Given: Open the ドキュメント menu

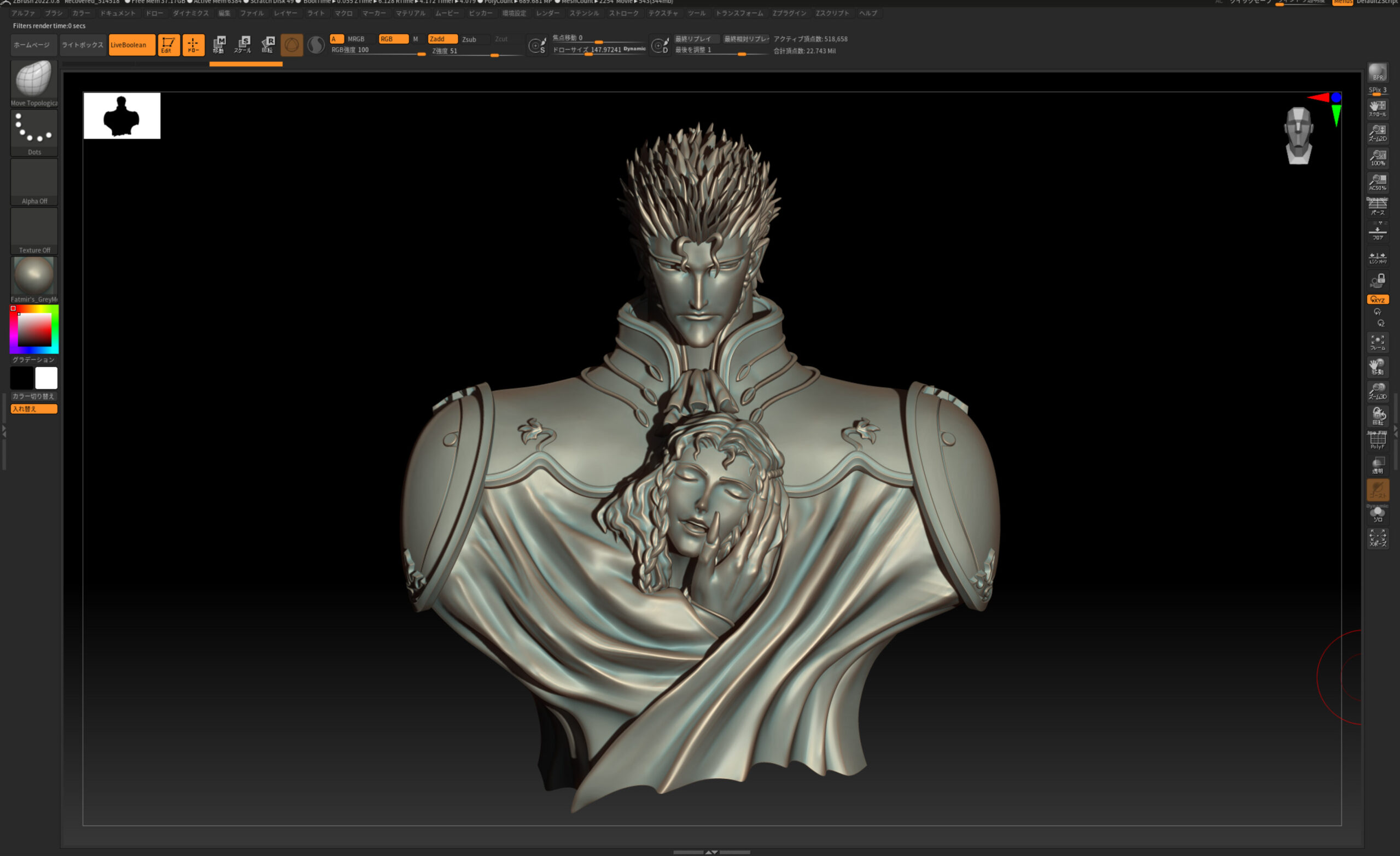Looking at the screenshot, I should (x=118, y=13).
